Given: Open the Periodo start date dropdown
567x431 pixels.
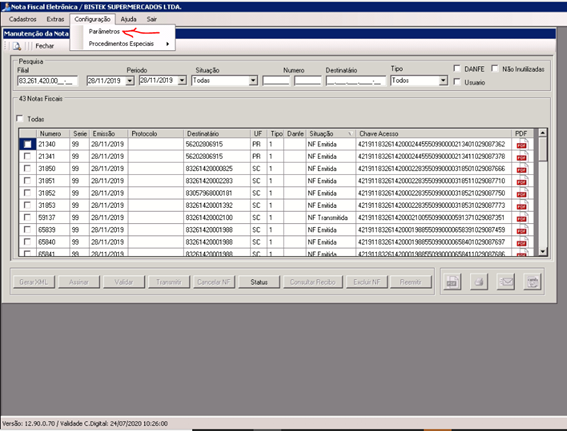Looking at the screenshot, I should click(x=130, y=81).
